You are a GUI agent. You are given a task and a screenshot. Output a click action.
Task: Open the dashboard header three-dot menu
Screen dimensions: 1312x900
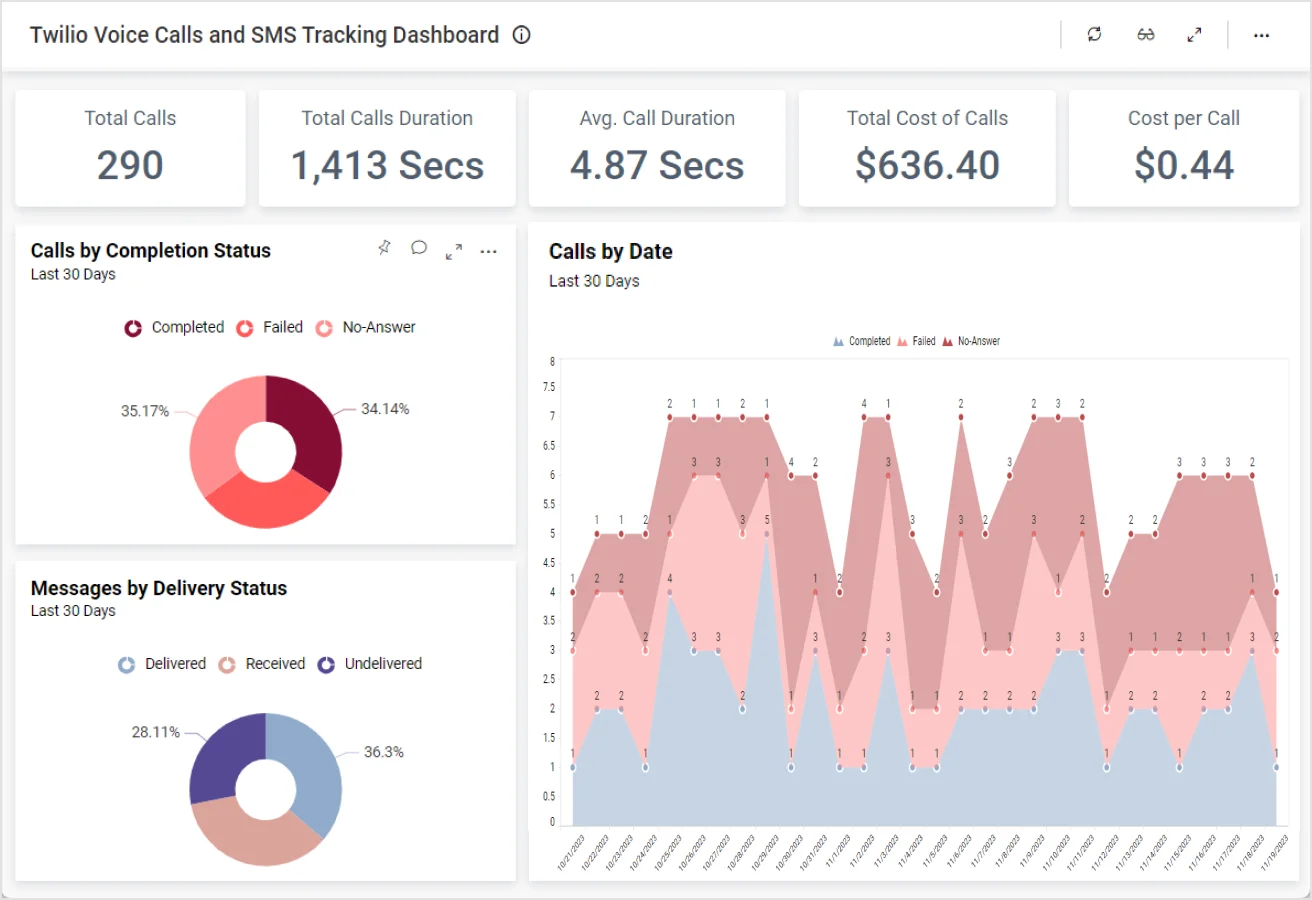click(1261, 35)
